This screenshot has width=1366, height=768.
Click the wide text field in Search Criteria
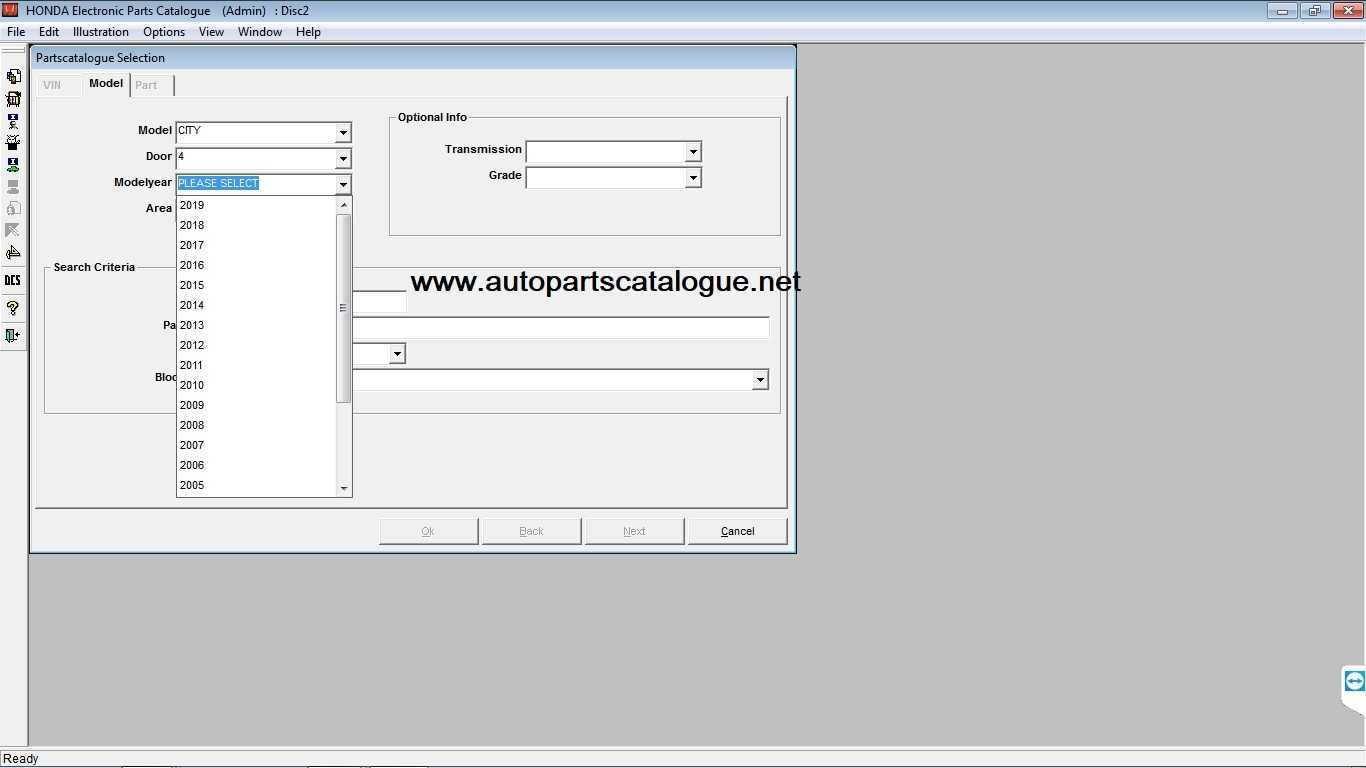(x=561, y=327)
